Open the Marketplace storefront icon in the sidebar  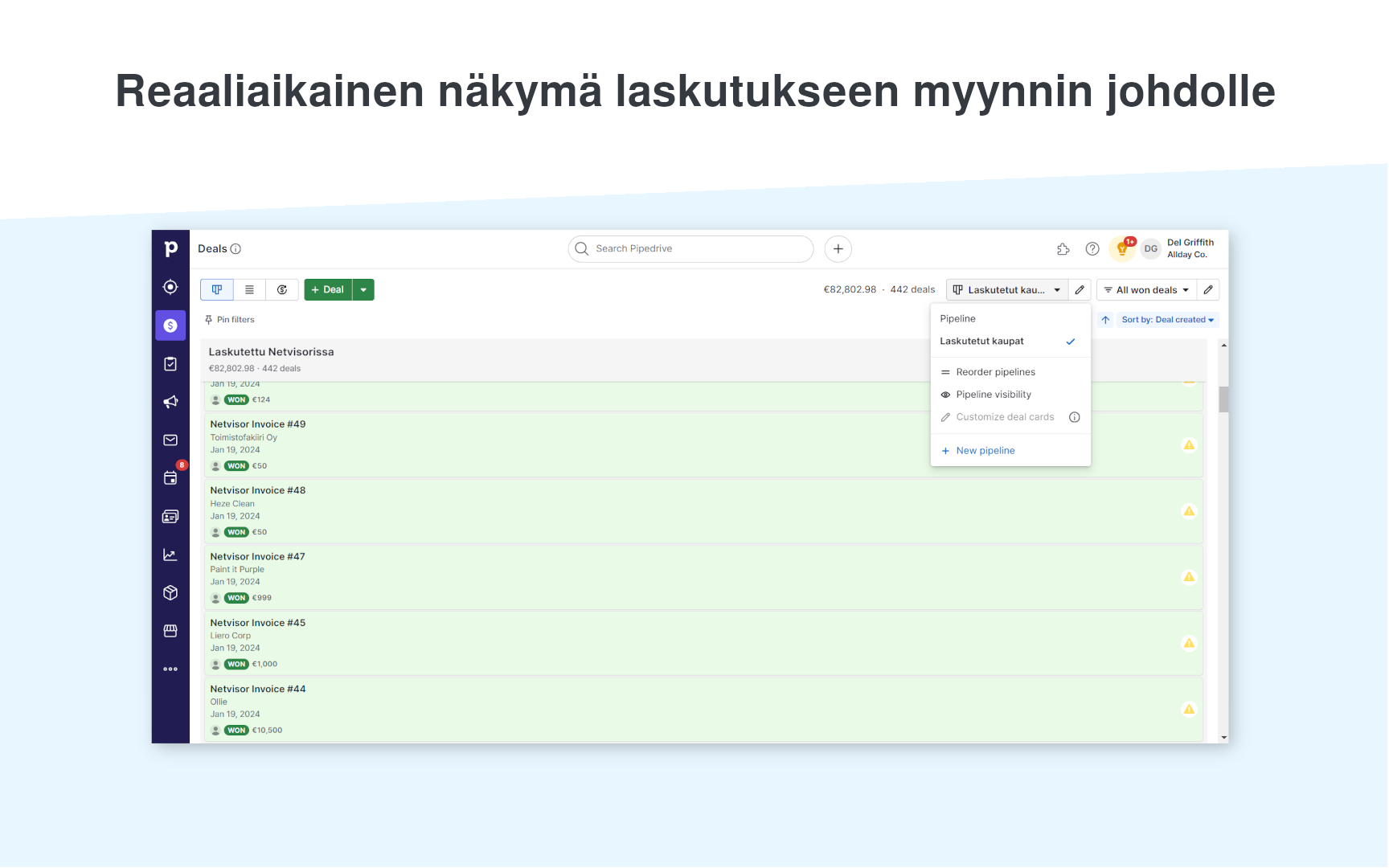click(x=170, y=631)
